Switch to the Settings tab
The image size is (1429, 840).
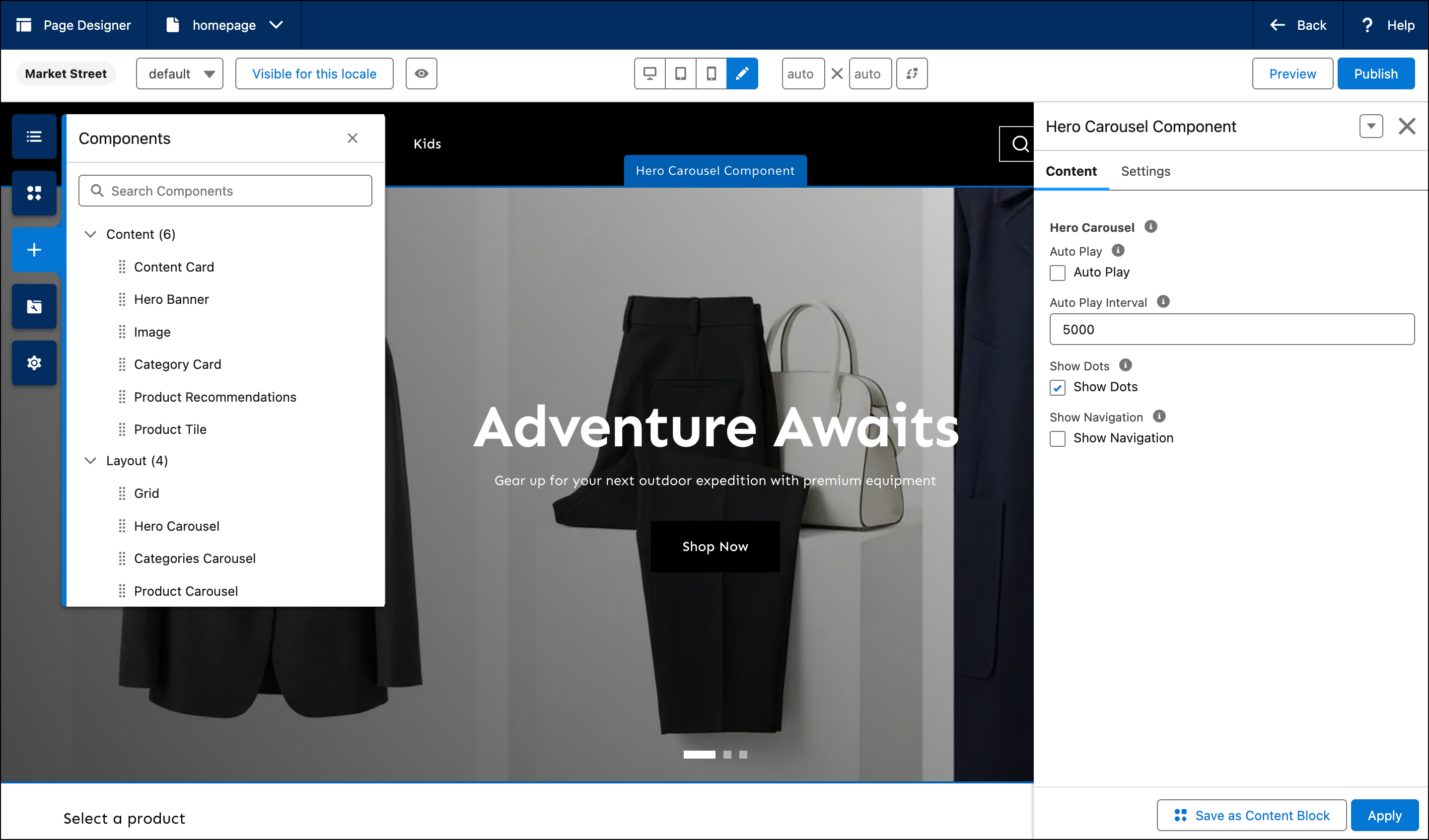pyautogui.click(x=1145, y=171)
